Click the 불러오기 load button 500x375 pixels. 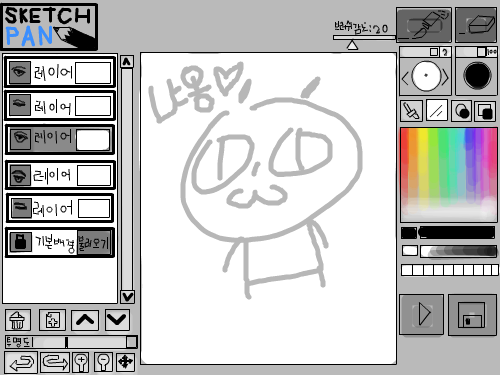point(93,243)
